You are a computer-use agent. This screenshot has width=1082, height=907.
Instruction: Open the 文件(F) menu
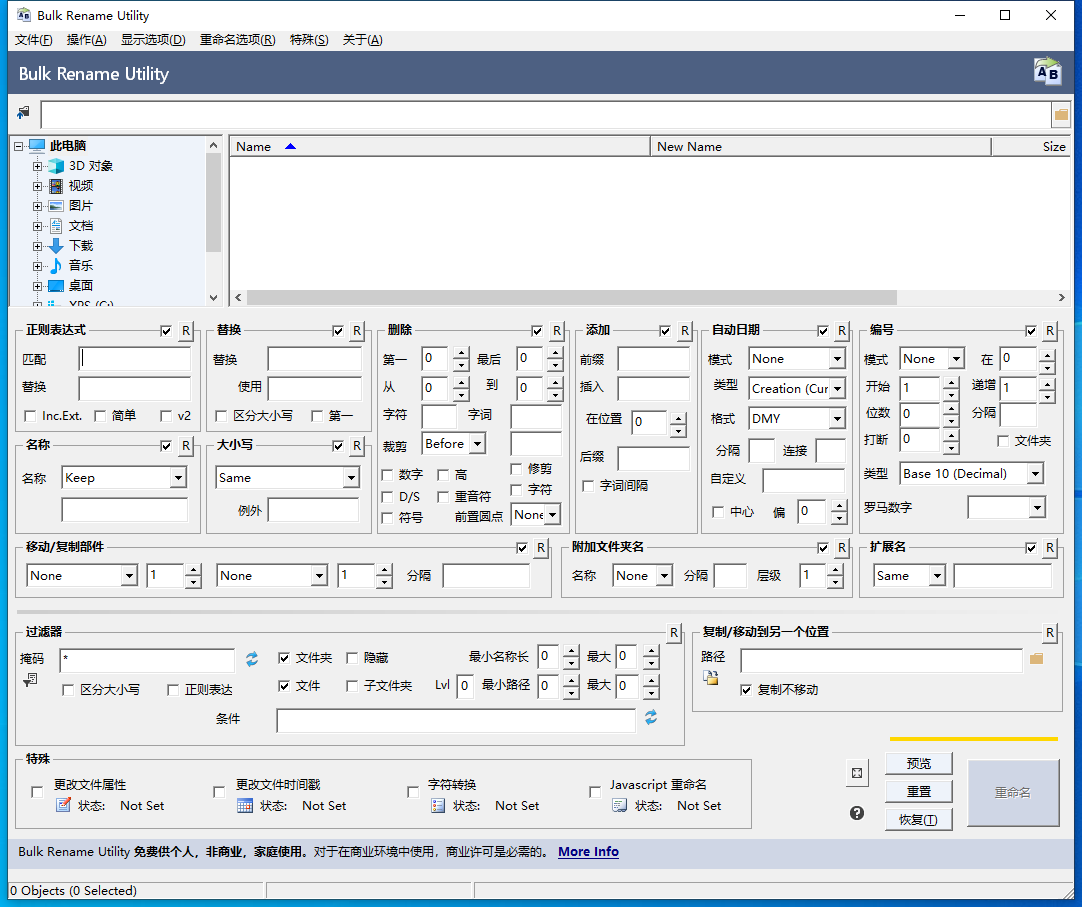33,40
